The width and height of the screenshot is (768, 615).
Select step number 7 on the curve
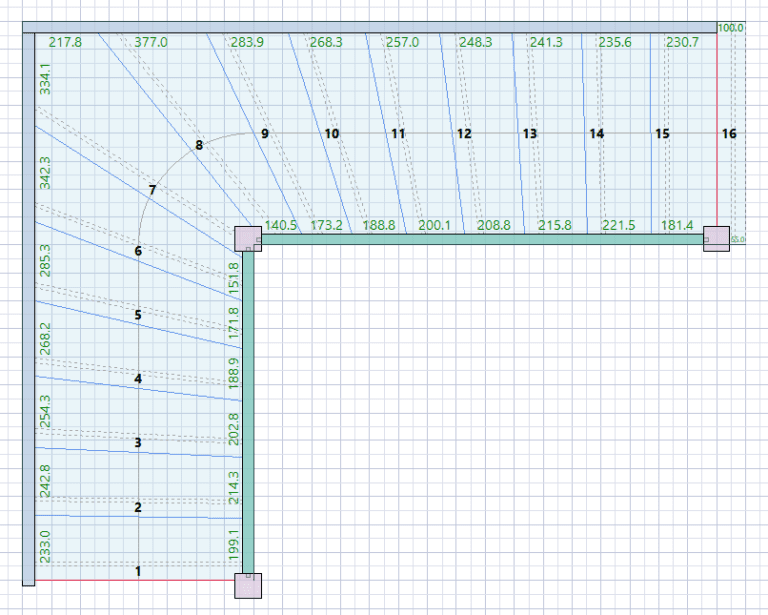click(152, 189)
